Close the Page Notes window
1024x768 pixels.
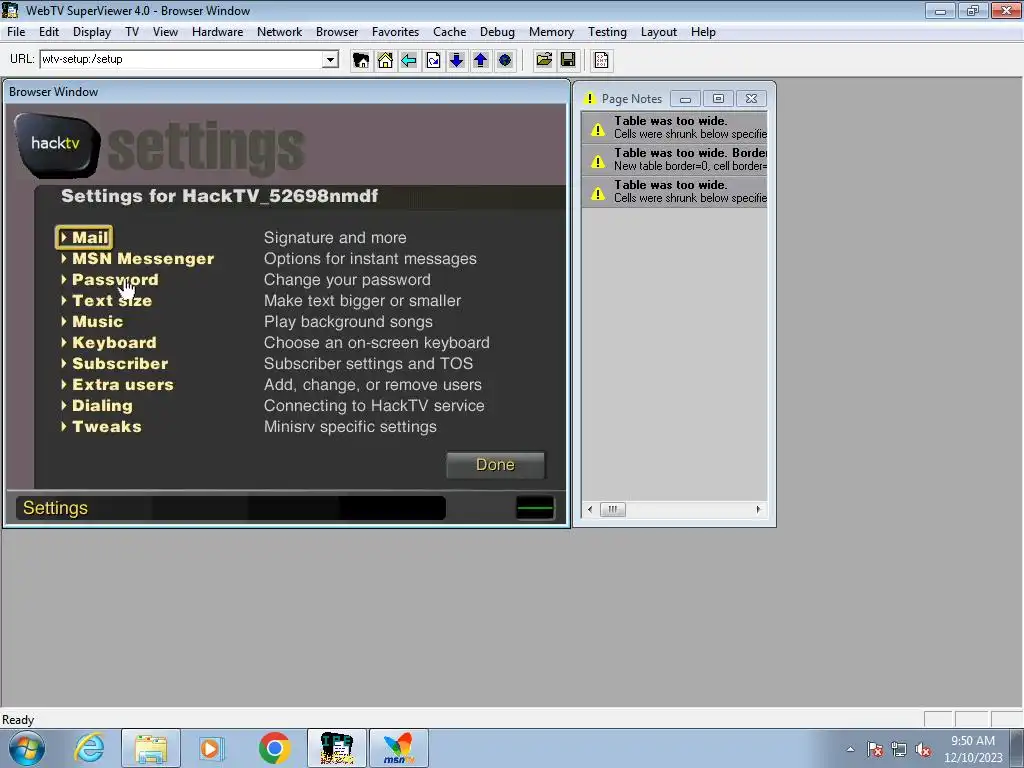pyautogui.click(x=751, y=99)
